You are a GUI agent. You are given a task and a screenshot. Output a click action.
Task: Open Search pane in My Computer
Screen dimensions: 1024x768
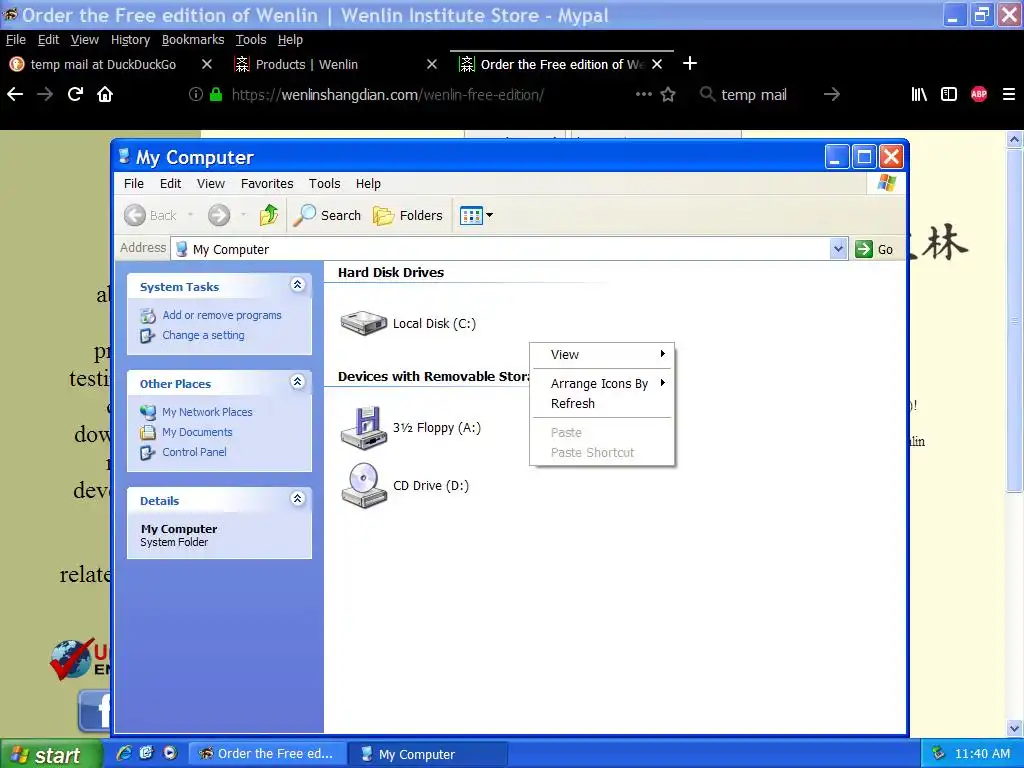[x=327, y=215]
